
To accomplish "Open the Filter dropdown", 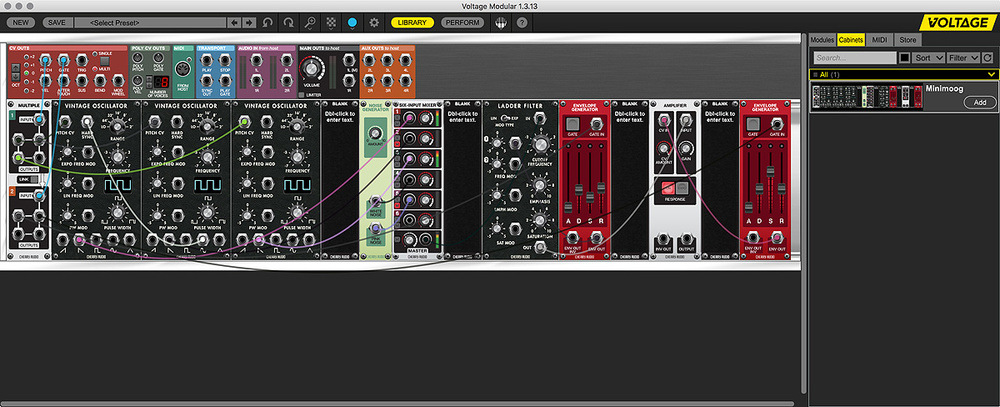I will [x=964, y=58].
